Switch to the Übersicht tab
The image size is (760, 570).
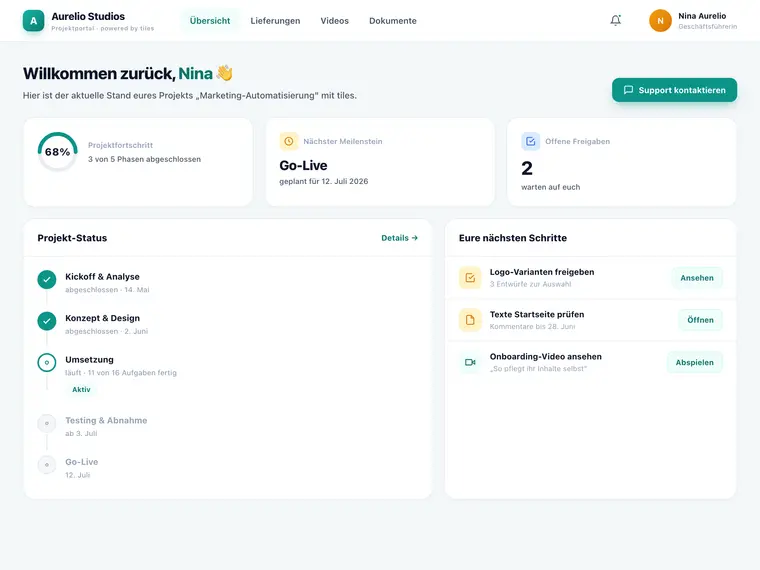210,21
